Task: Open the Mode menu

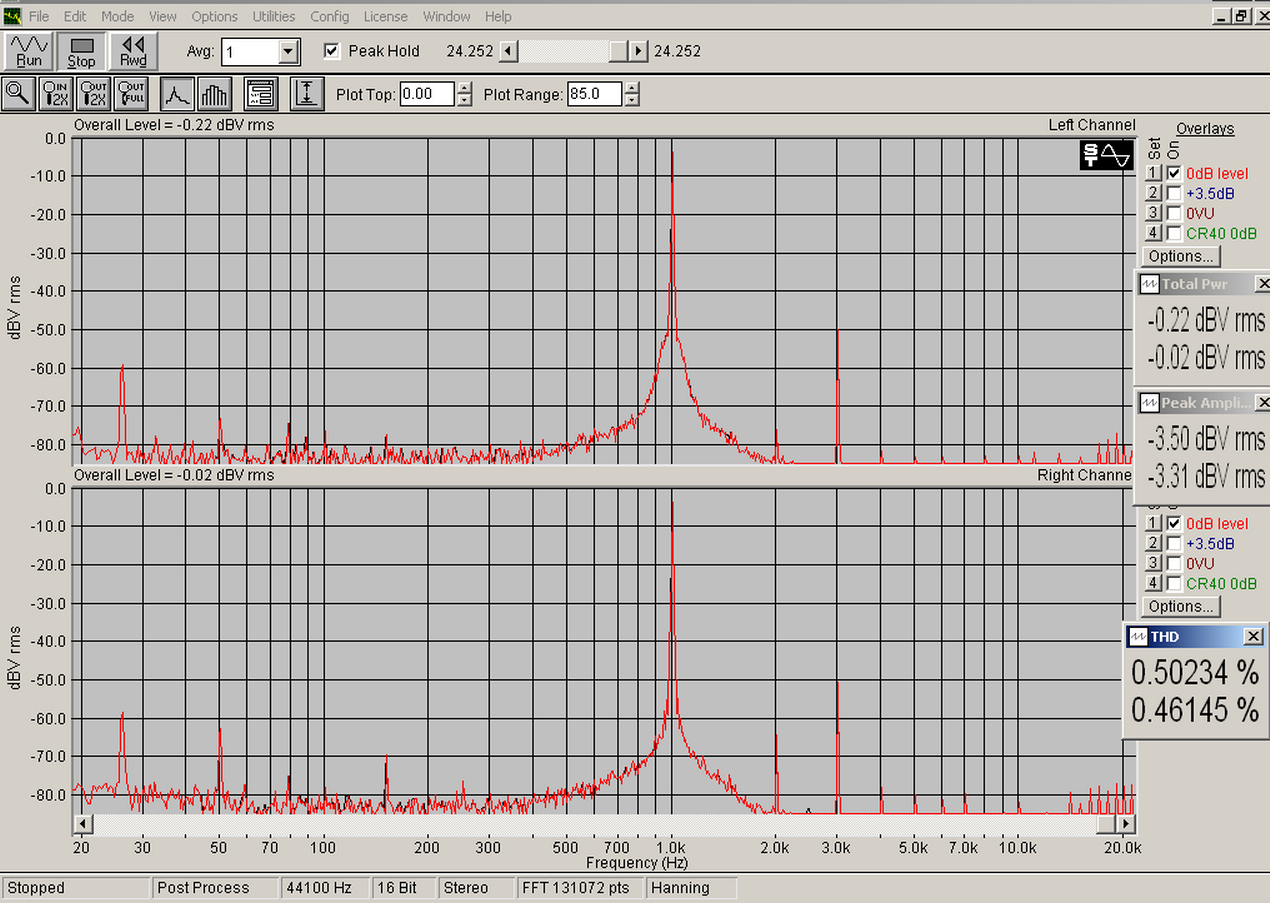Action: coord(117,16)
